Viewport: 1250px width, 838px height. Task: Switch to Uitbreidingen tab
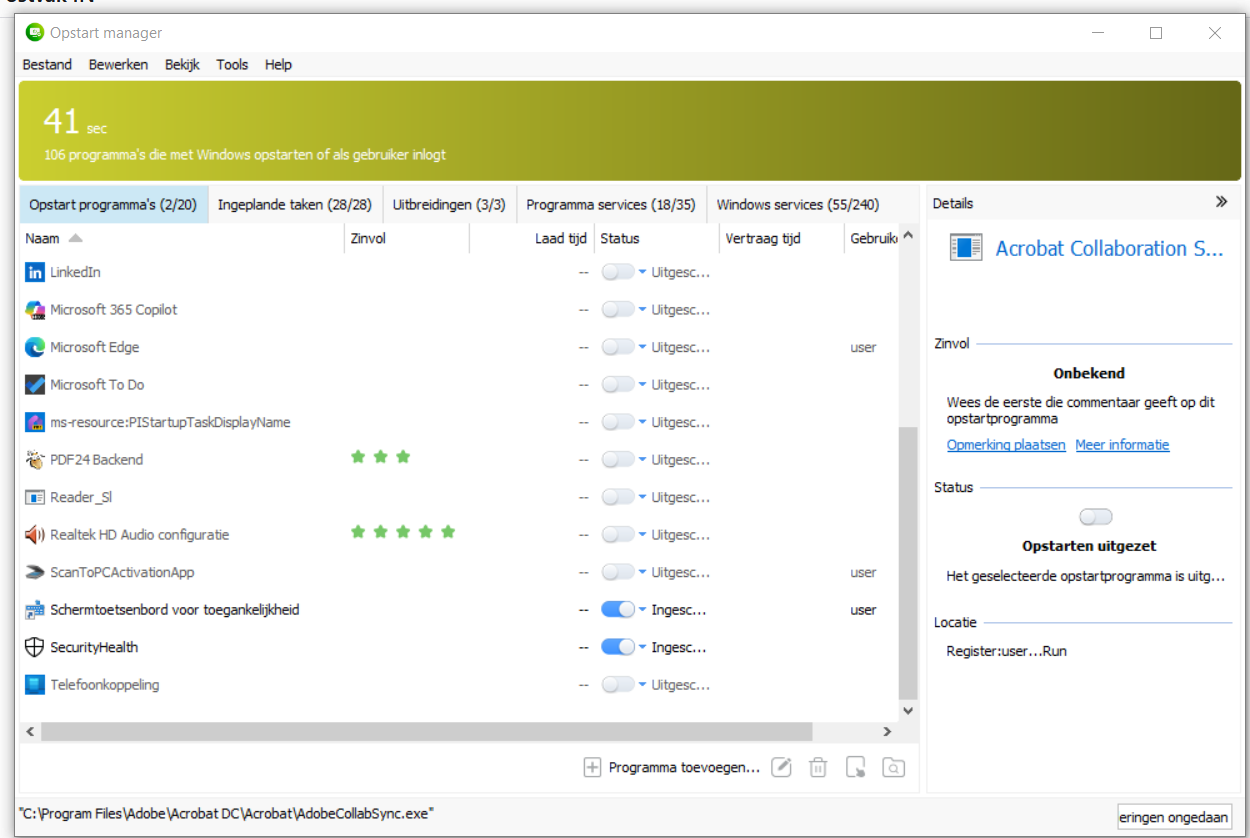449,204
